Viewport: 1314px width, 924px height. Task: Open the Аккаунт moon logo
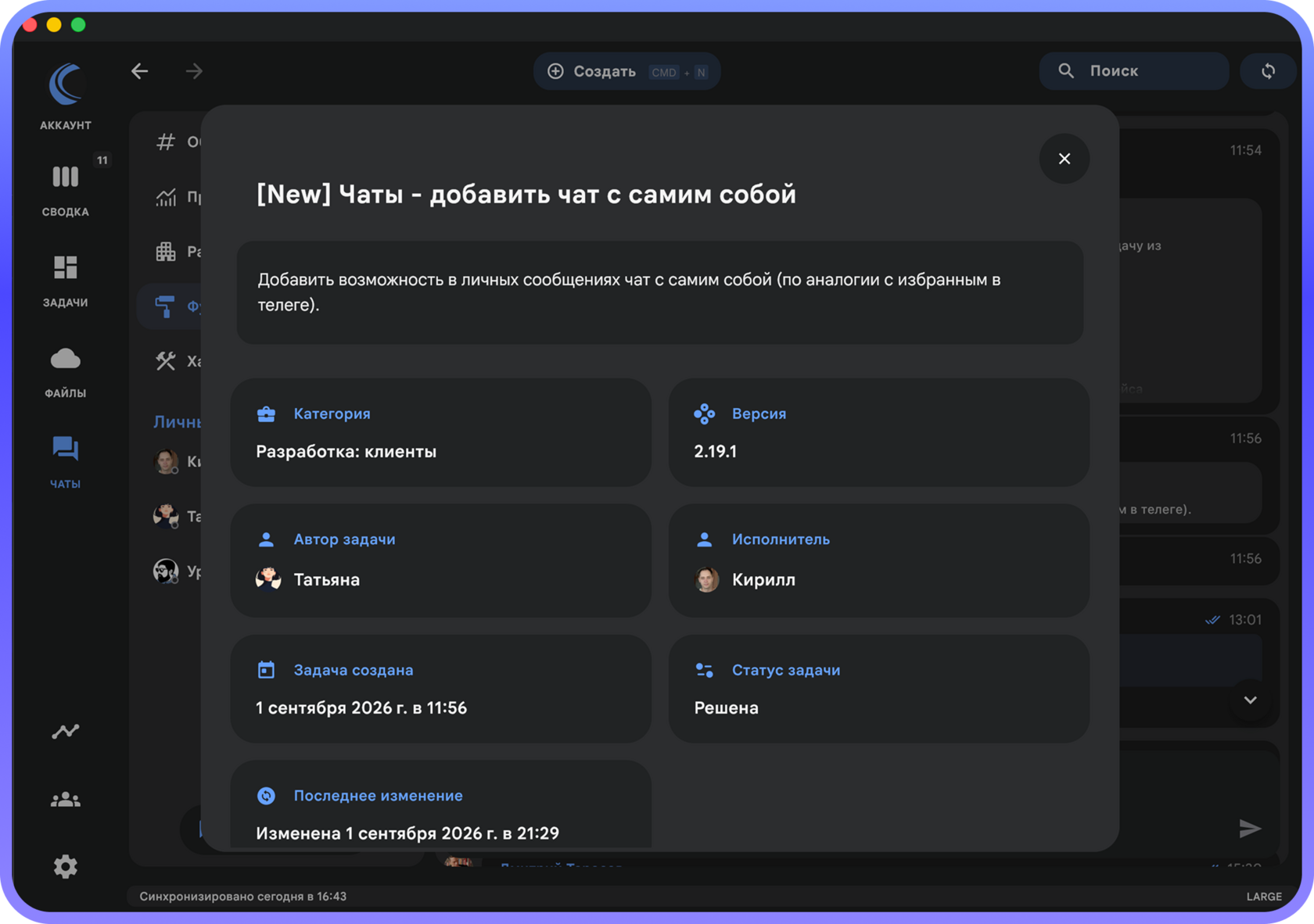tap(66, 84)
